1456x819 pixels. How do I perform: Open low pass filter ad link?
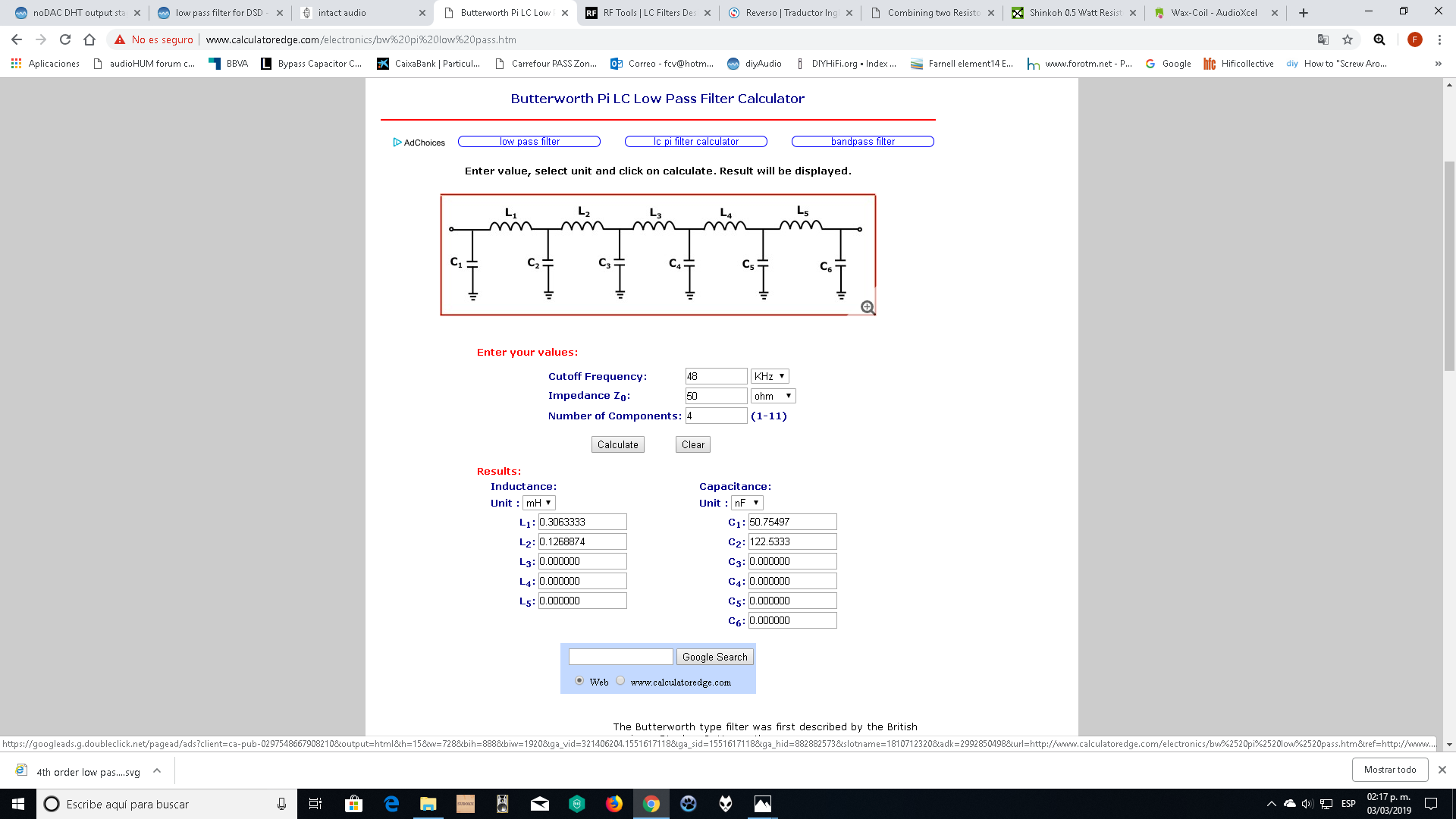coord(529,142)
